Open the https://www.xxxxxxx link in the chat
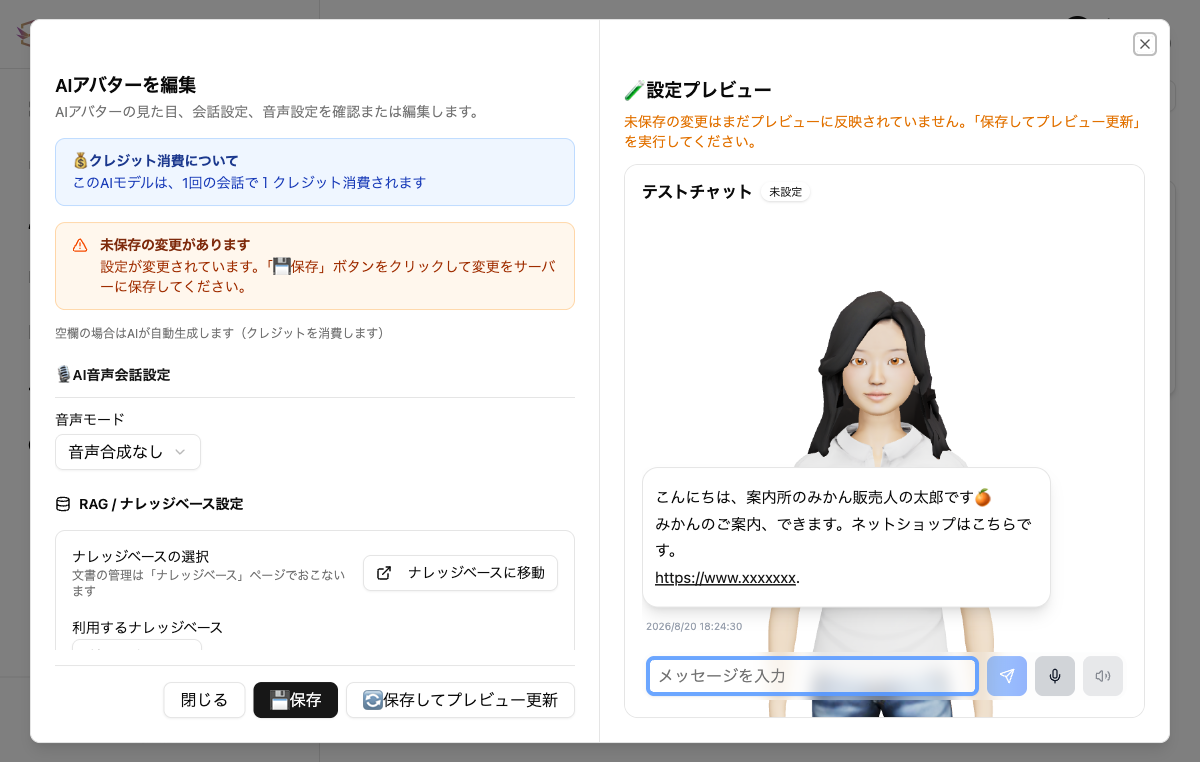Screen dimensions: 1200x762 click(725, 578)
